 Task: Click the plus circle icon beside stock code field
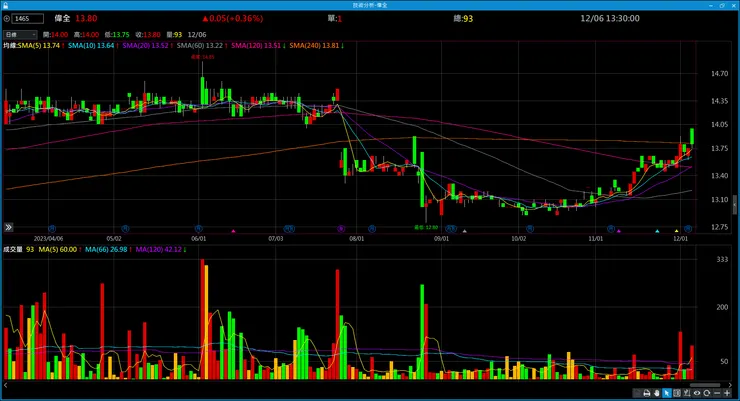click(7, 19)
